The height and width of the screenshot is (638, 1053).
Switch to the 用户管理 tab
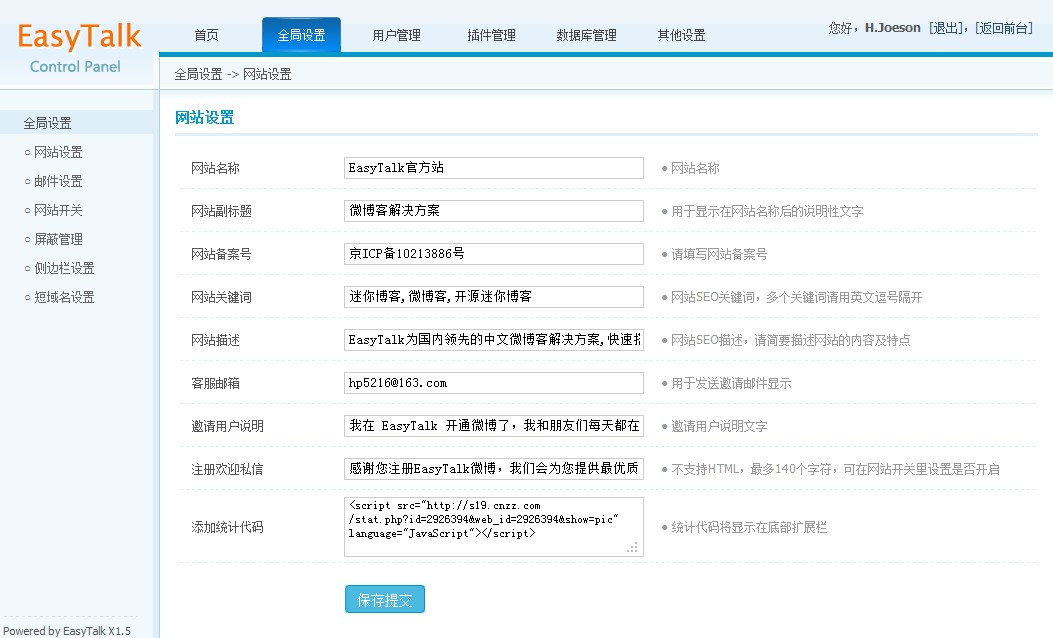pyautogui.click(x=396, y=35)
